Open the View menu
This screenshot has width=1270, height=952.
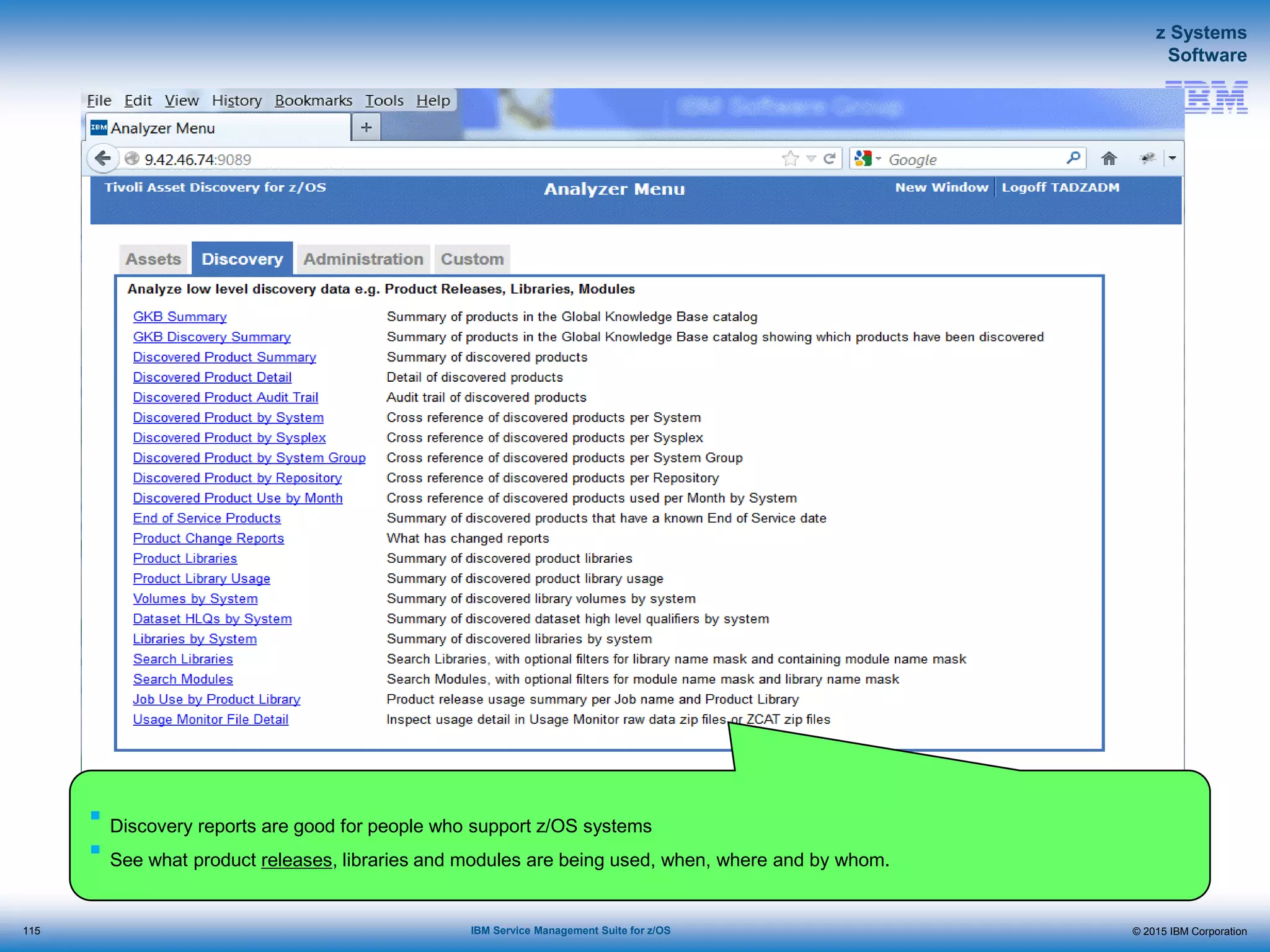coord(182,100)
